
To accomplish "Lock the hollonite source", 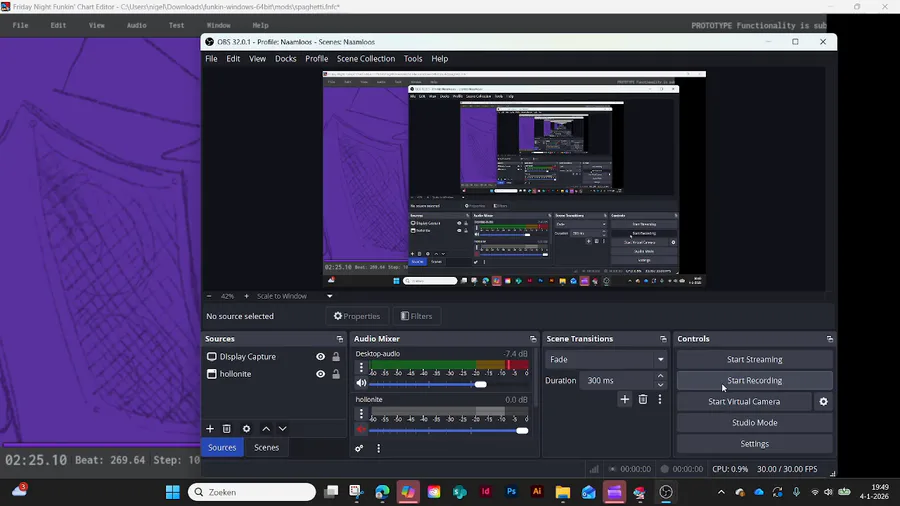I will coord(336,374).
